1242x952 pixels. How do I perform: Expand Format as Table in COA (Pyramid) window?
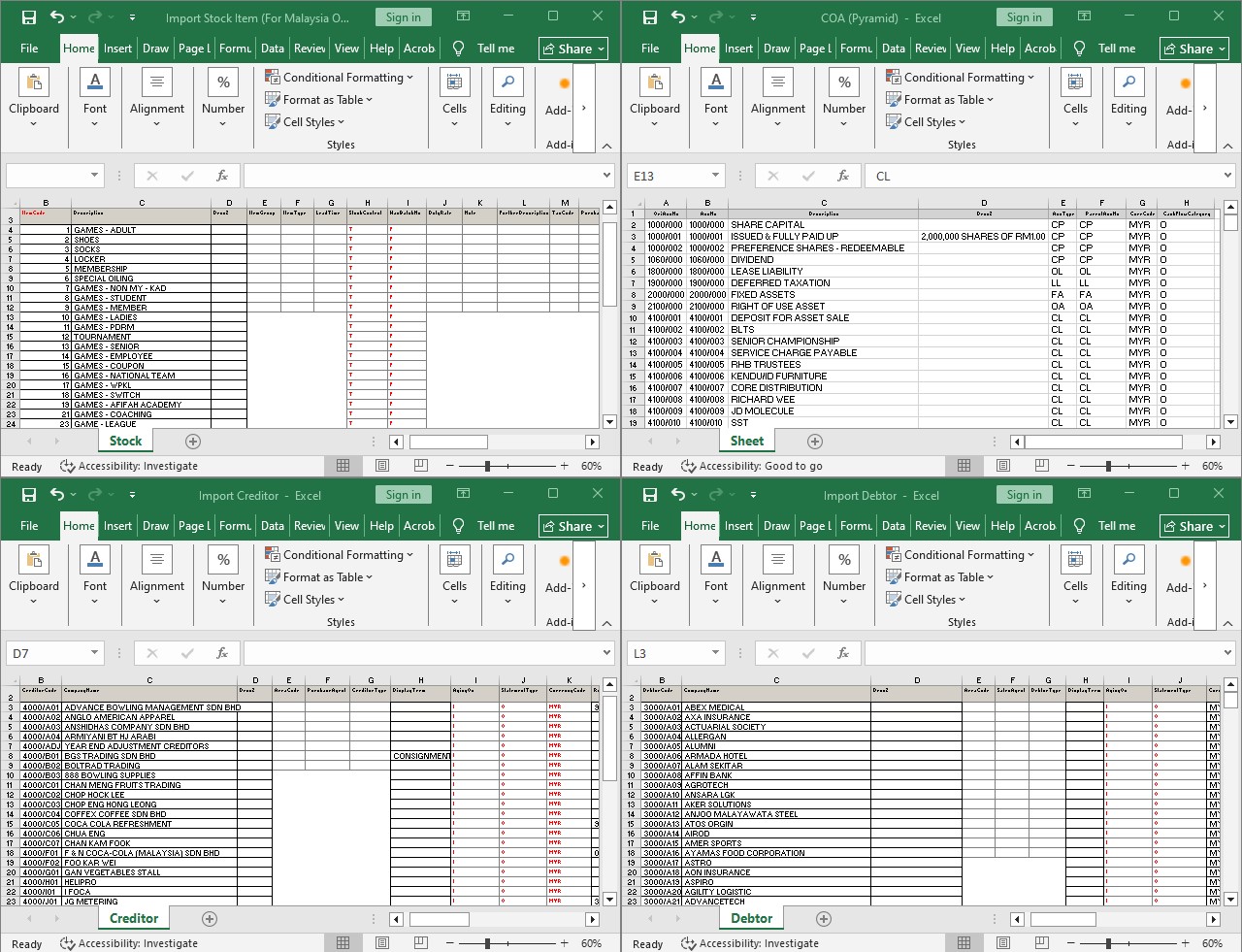pos(939,100)
